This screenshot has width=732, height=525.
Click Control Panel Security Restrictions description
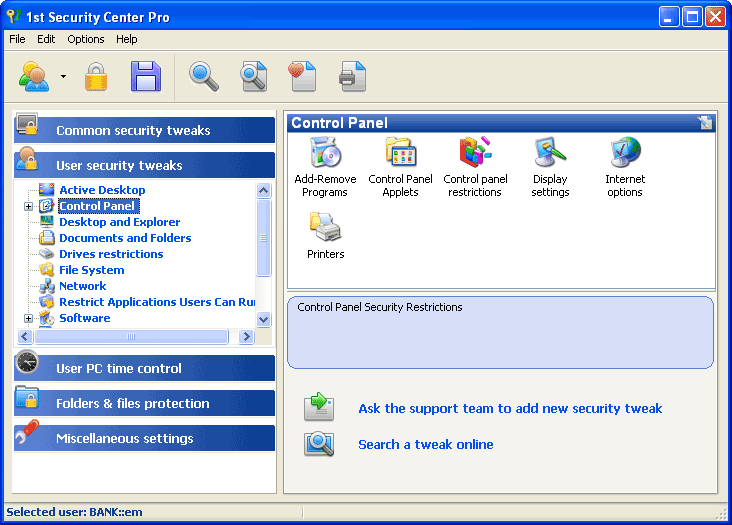point(380,307)
